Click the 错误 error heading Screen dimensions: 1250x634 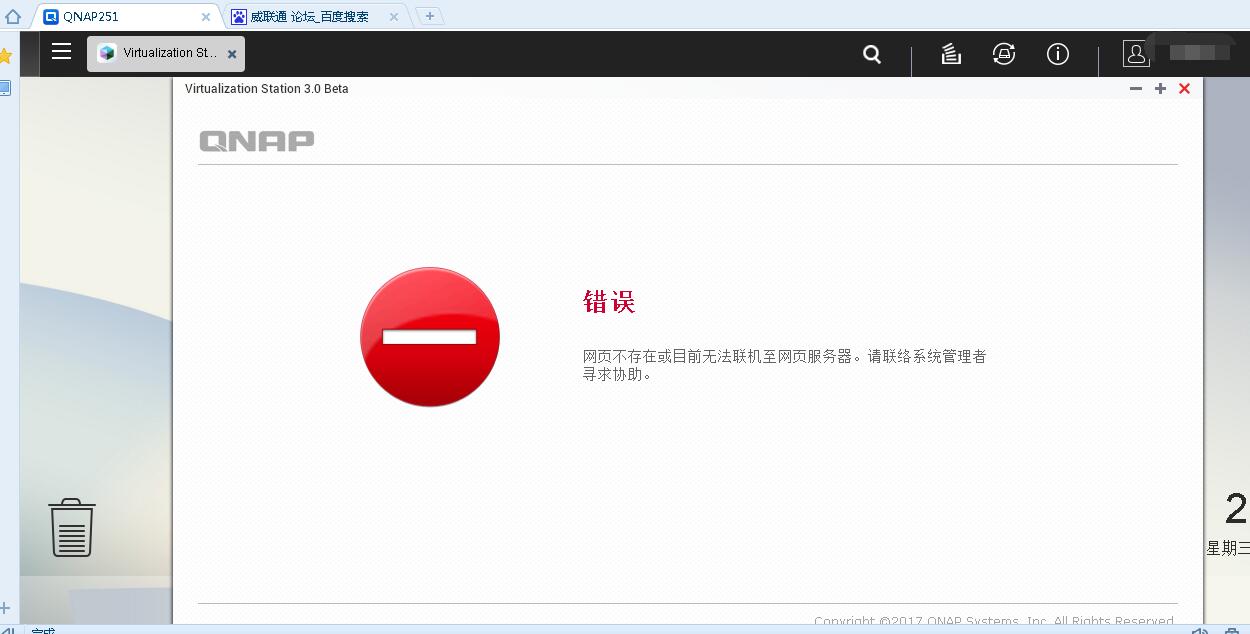tap(609, 302)
